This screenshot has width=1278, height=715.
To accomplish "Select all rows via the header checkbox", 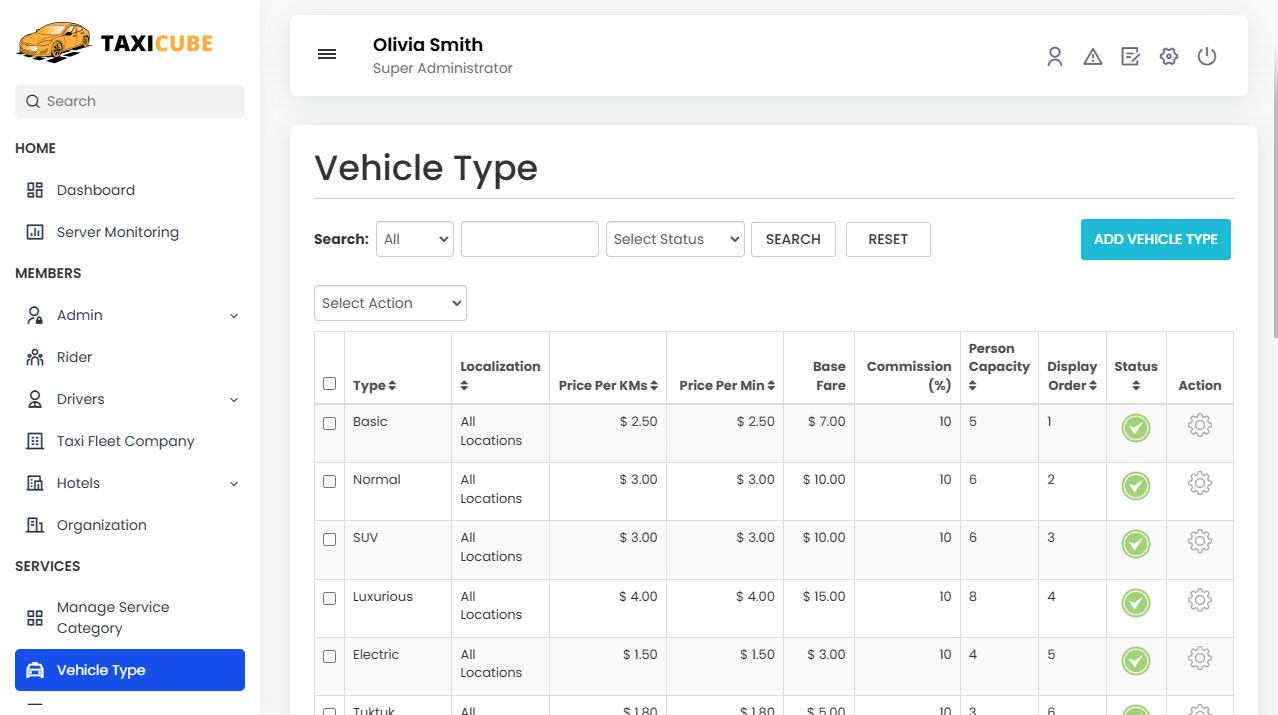I will coord(329,383).
